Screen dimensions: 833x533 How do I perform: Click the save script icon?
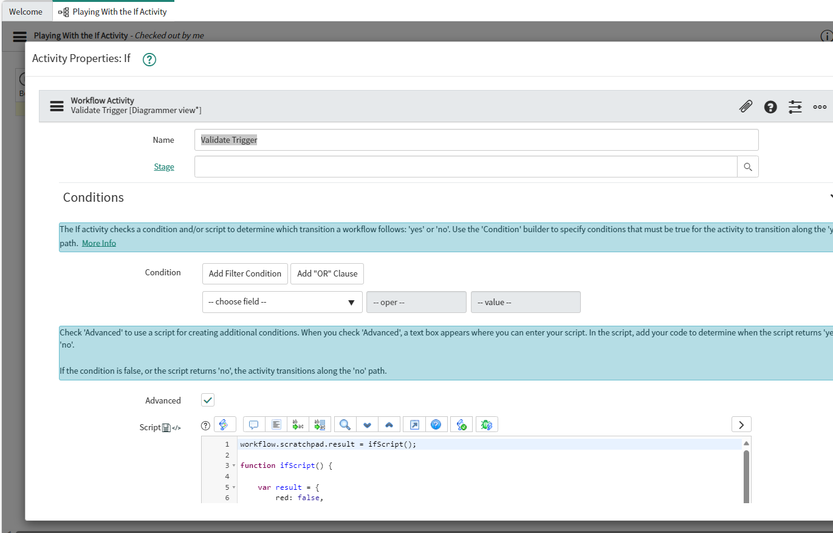tap(461, 425)
